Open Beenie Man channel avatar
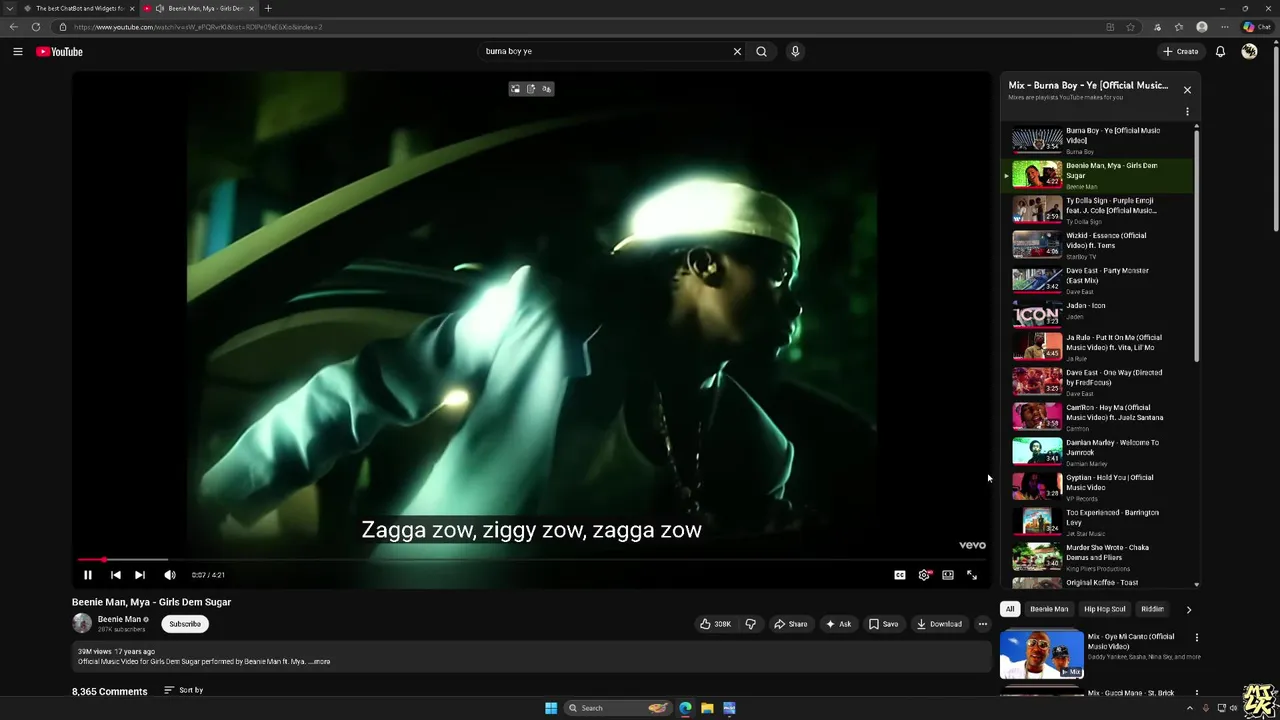This screenshot has height=720, width=1280. [82, 623]
